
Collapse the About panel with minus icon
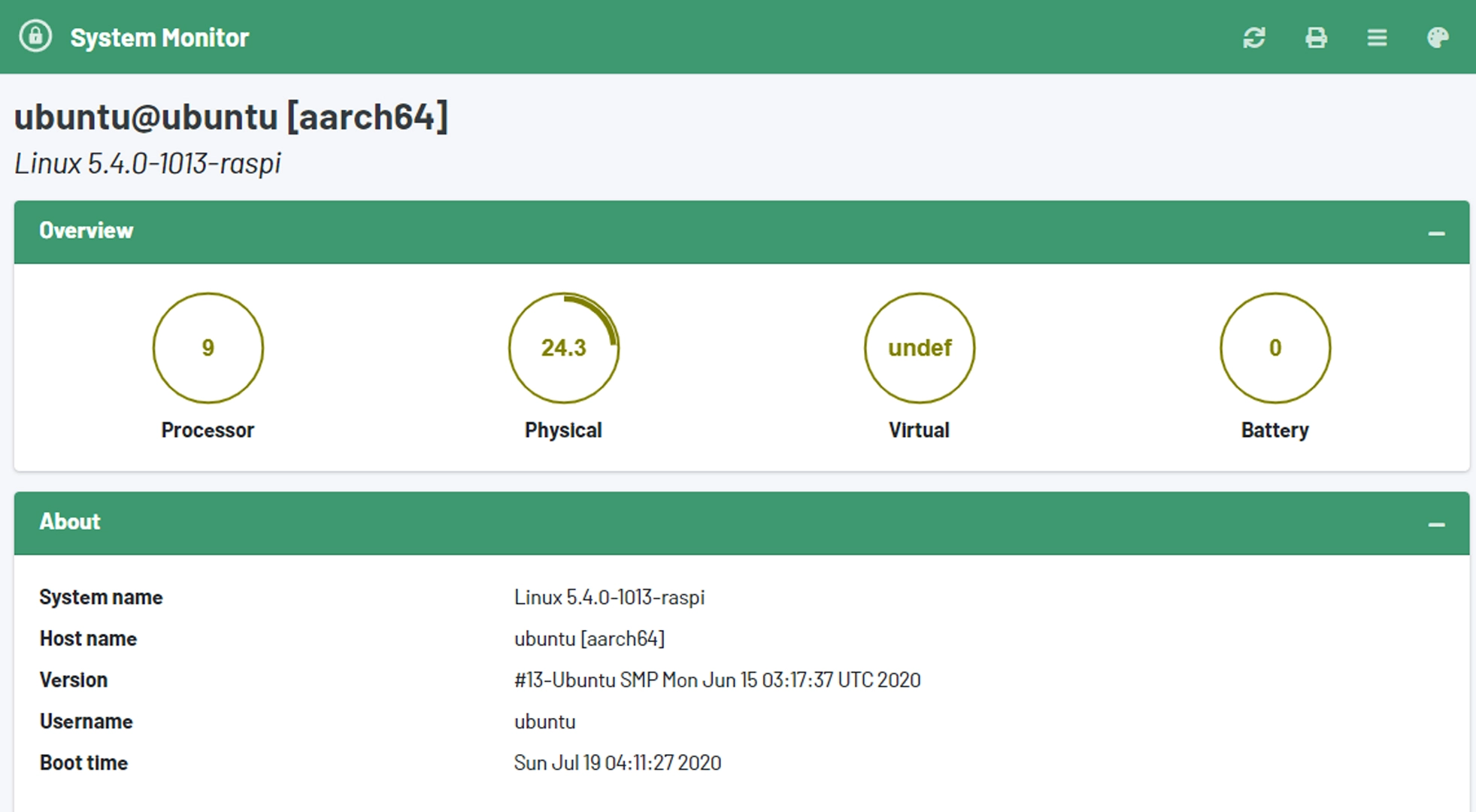1436,524
